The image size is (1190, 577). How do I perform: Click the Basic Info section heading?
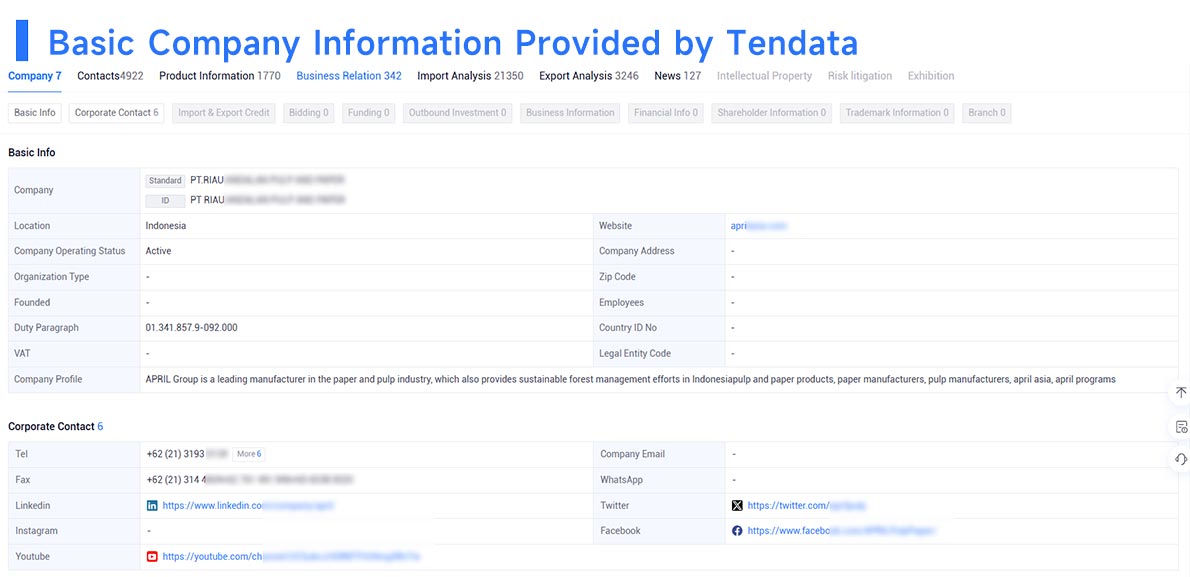[x=31, y=153]
